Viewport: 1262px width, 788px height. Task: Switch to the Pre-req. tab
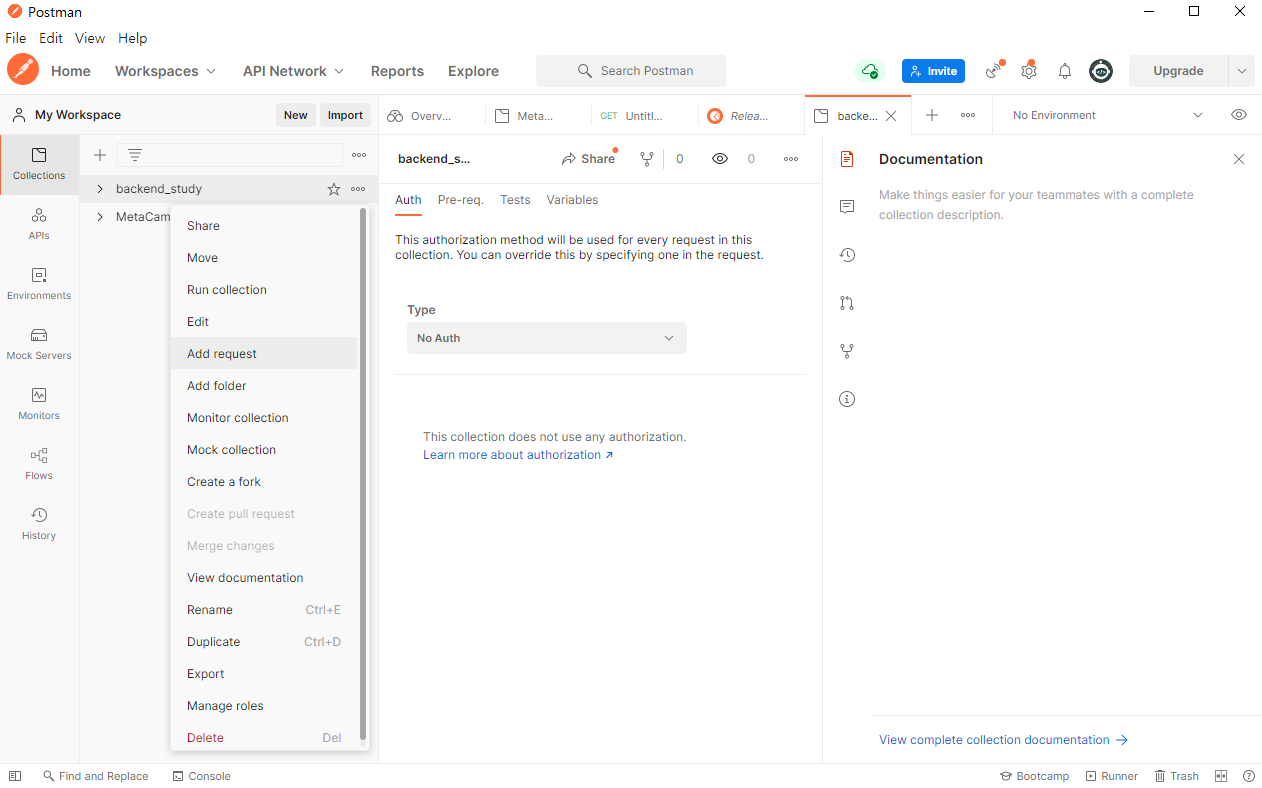coord(461,200)
